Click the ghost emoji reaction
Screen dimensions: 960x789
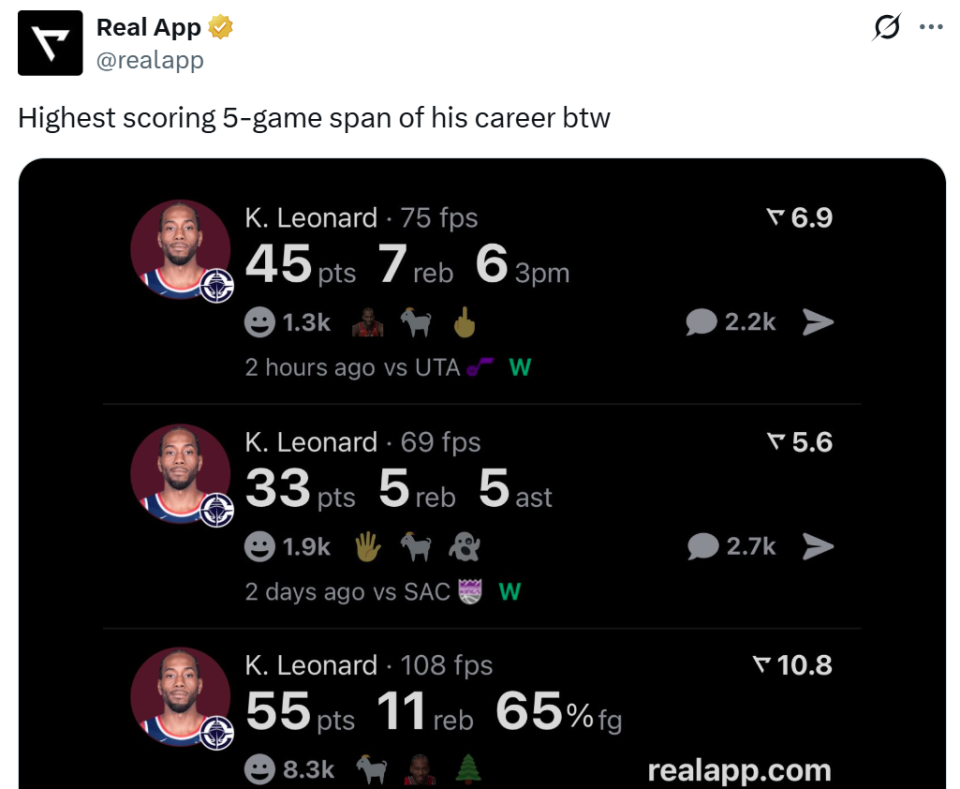pyautogui.click(x=465, y=547)
